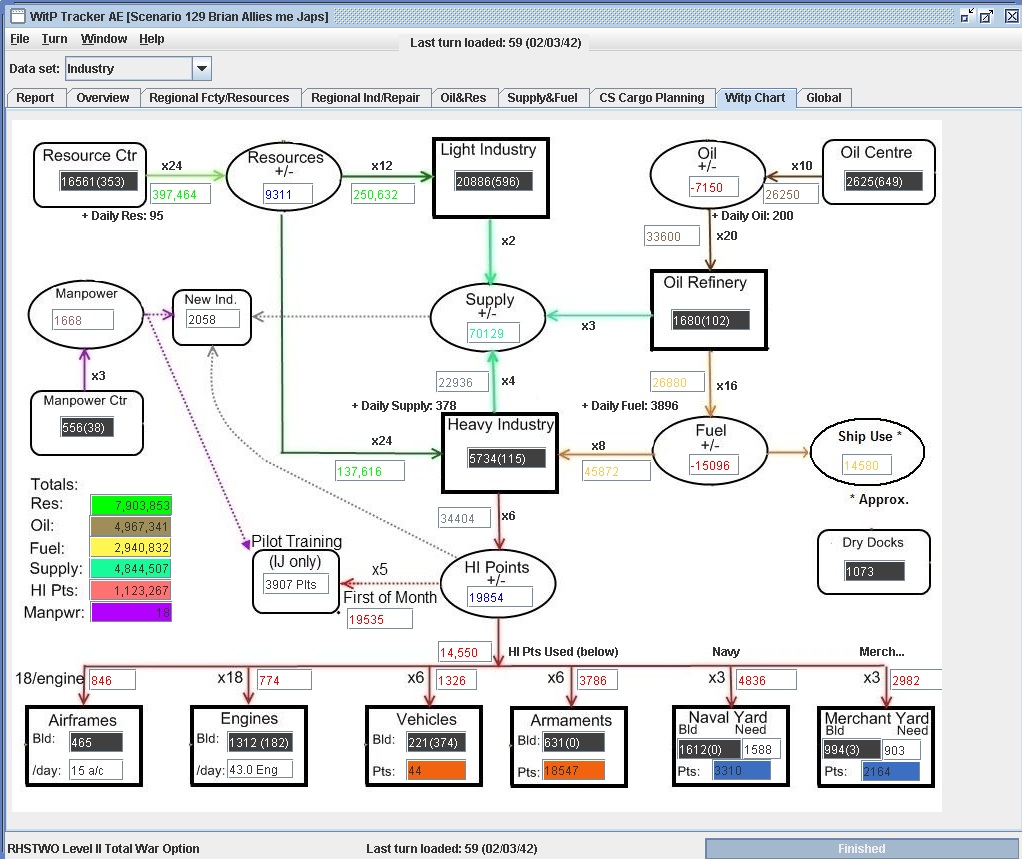Switch to the Report tab
The height and width of the screenshot is (859, 1022).
click(35, 98)
